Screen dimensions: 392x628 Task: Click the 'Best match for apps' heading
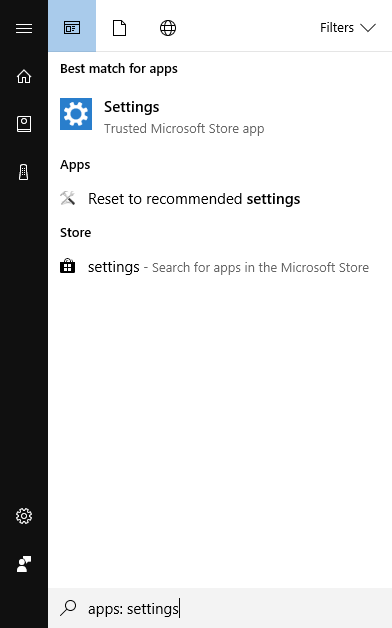[x=119, y=68]
